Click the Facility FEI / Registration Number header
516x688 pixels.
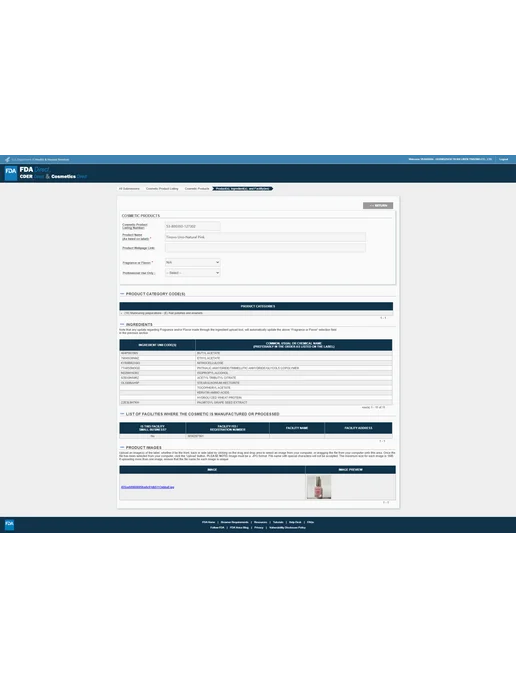(x=227, y=428)
